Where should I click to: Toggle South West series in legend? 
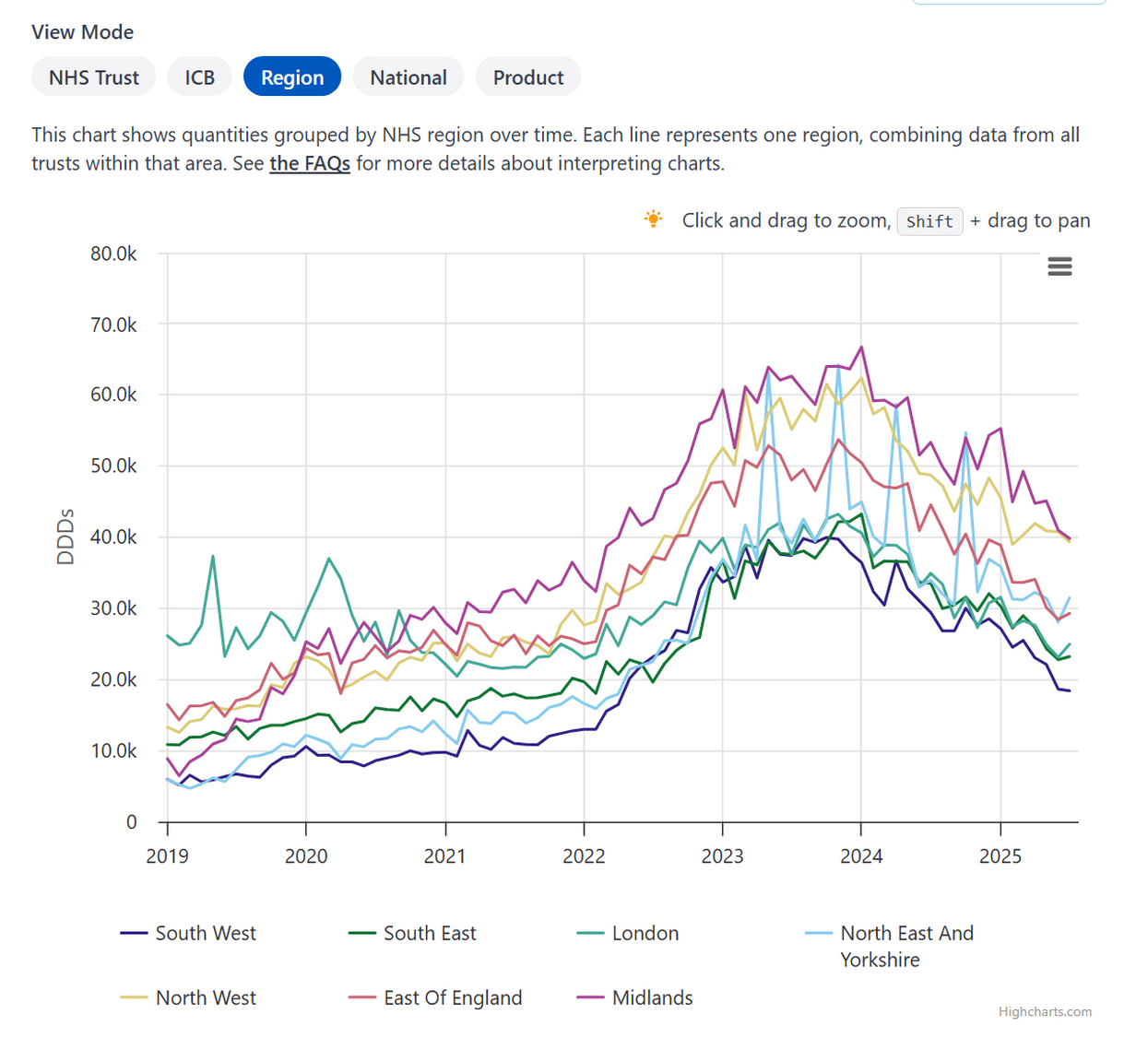click(x=206, y=933)
